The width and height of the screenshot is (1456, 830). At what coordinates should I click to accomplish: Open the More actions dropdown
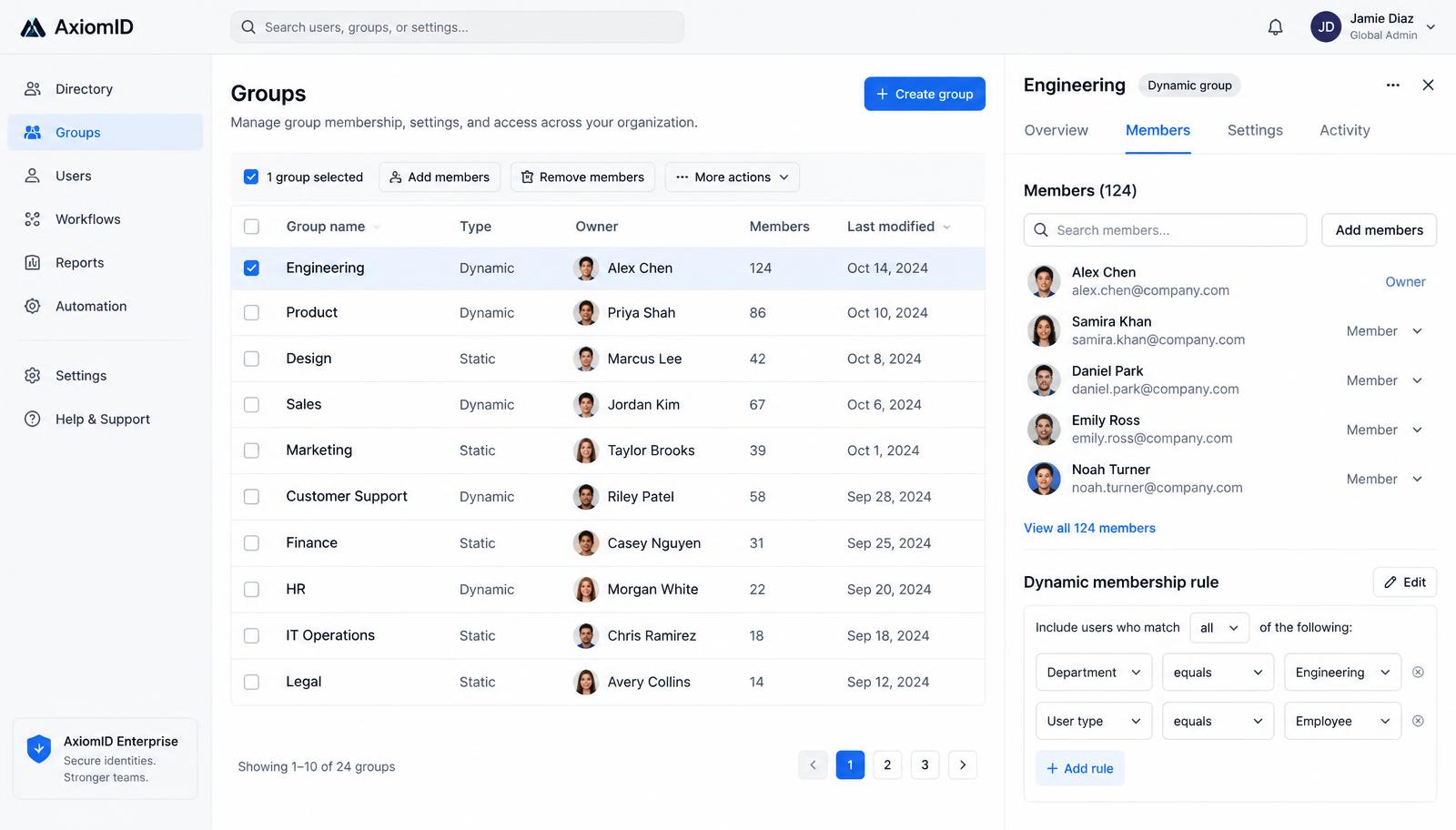tap(733, 177)
